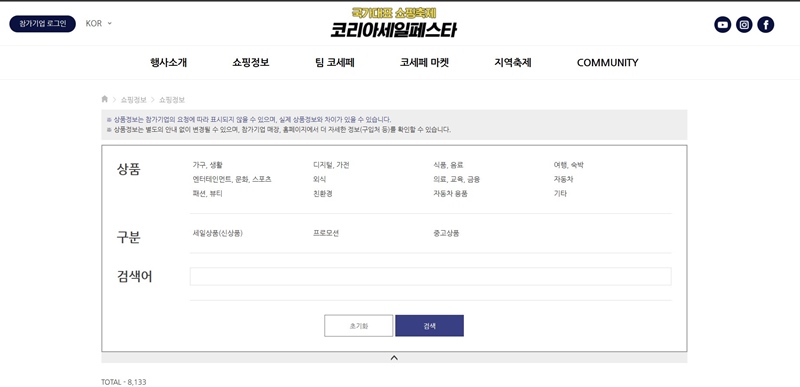
Task: Choose 세일상품(신상품) filter option
Action: click(217, 234)
